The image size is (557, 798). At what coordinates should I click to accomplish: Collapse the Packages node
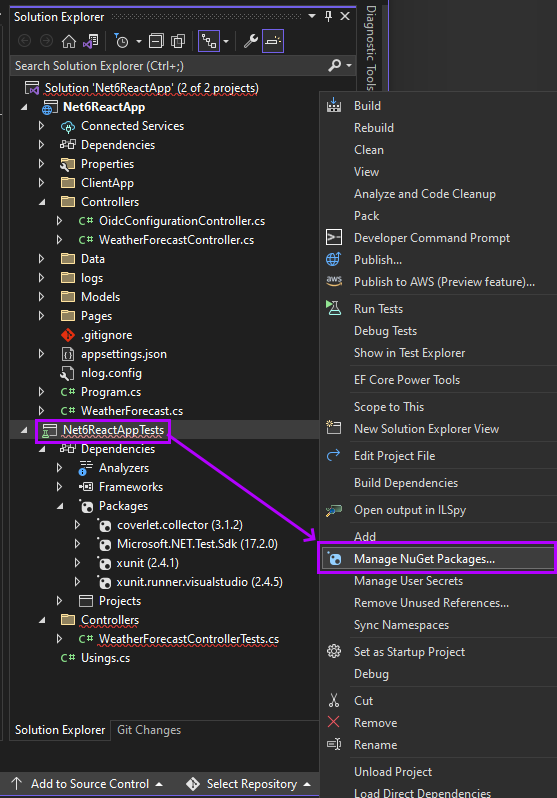tap(61, 506)
